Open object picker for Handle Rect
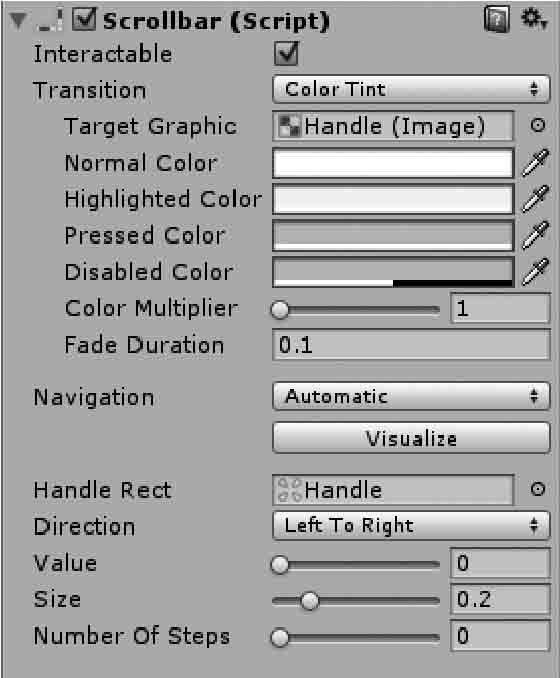 pos(538,489)
